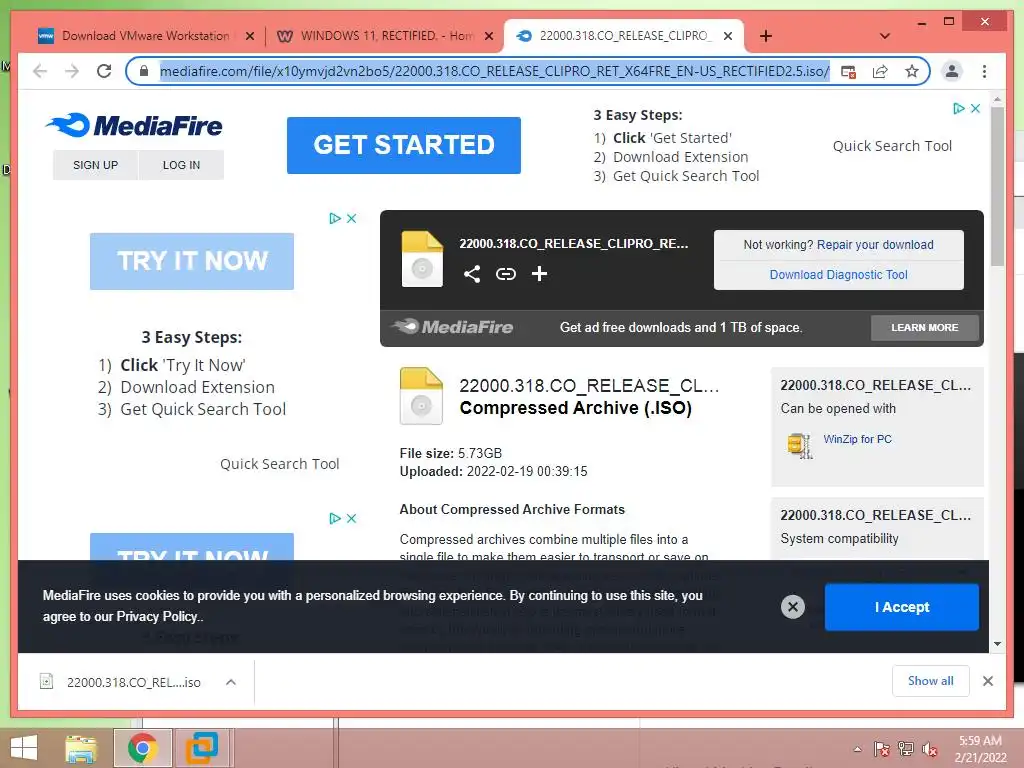Close the downloads bar
The height and width of the screenshot is (768, 1024).
point(988,681)
